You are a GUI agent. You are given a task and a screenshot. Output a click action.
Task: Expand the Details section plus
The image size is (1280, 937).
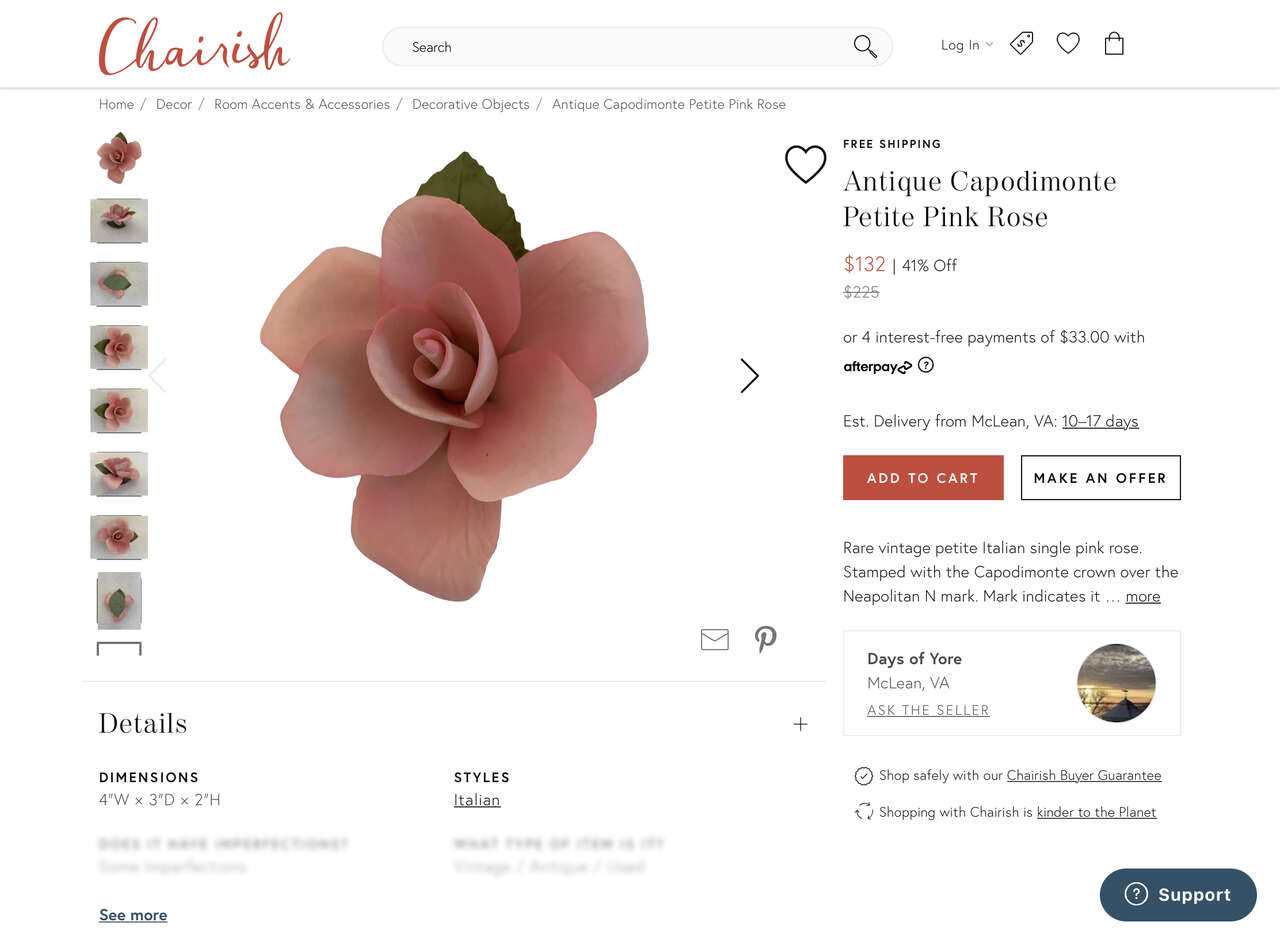[800, 724]
